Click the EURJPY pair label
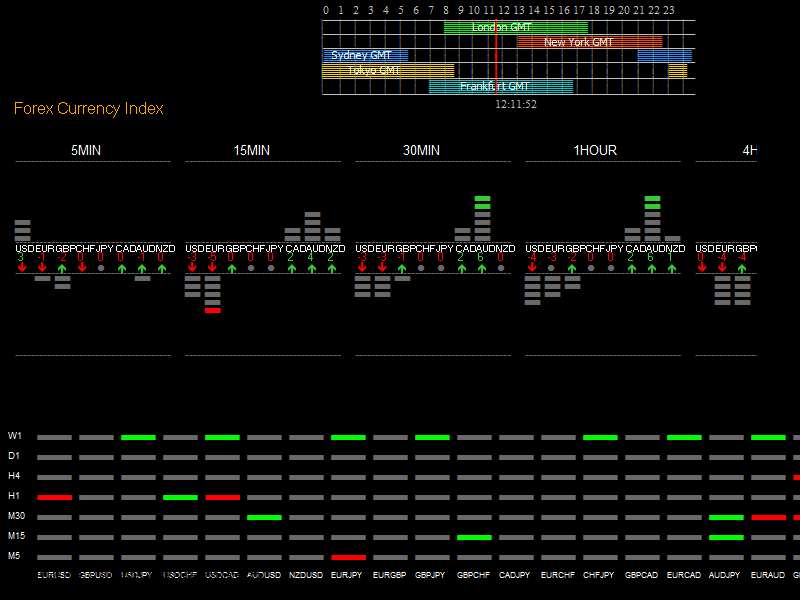Screen dimensions: 800x600 [346, 575]
